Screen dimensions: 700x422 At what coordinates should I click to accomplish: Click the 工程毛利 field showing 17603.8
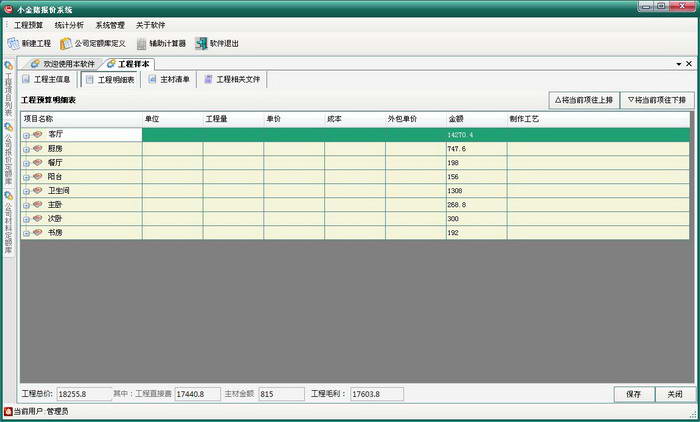click(x=377, y=394)
